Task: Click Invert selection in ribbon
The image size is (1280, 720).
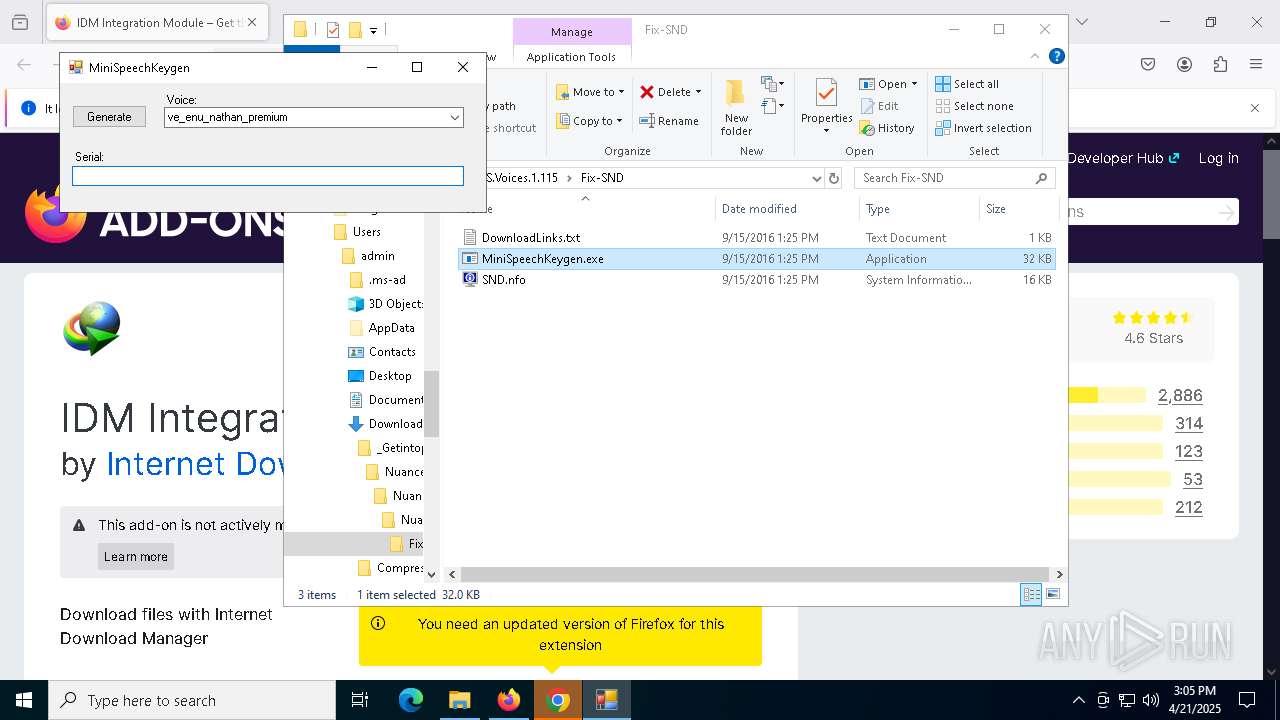Action: 983,128
